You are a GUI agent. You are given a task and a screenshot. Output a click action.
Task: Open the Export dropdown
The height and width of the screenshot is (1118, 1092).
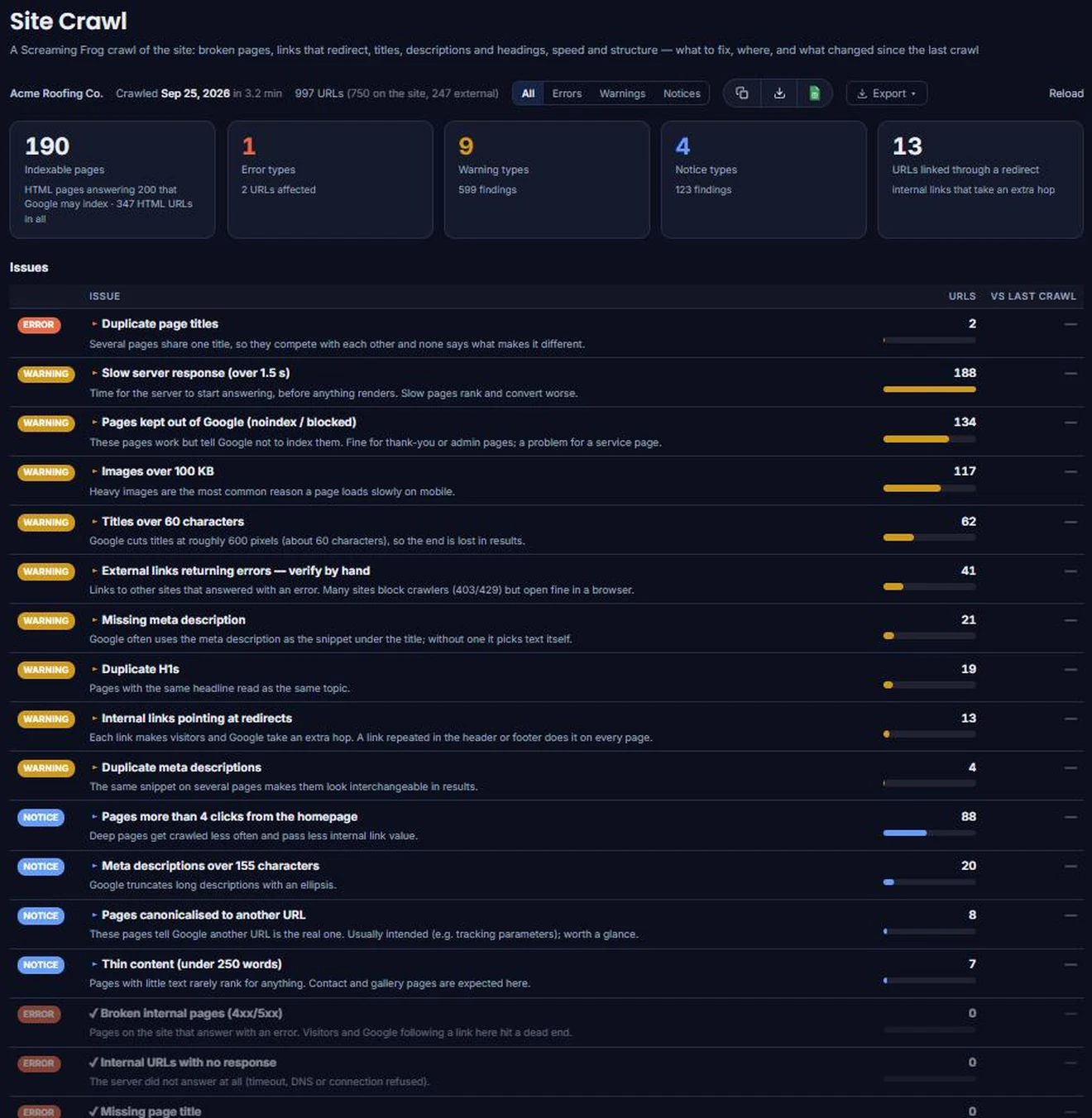point(886,93)
